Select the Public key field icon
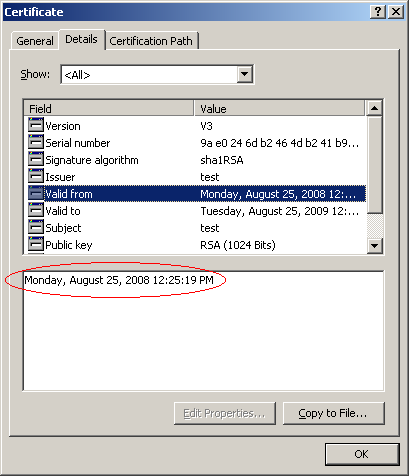Screen dimensions: 409x476 [x=36, y=244]
